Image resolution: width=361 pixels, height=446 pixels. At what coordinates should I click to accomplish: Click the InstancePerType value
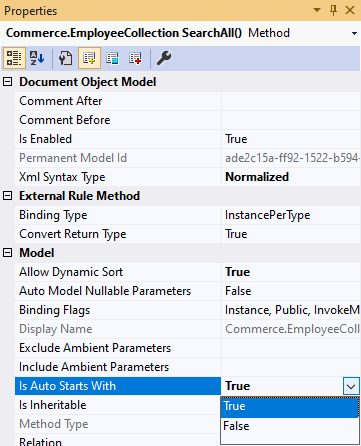pos(291,215)
